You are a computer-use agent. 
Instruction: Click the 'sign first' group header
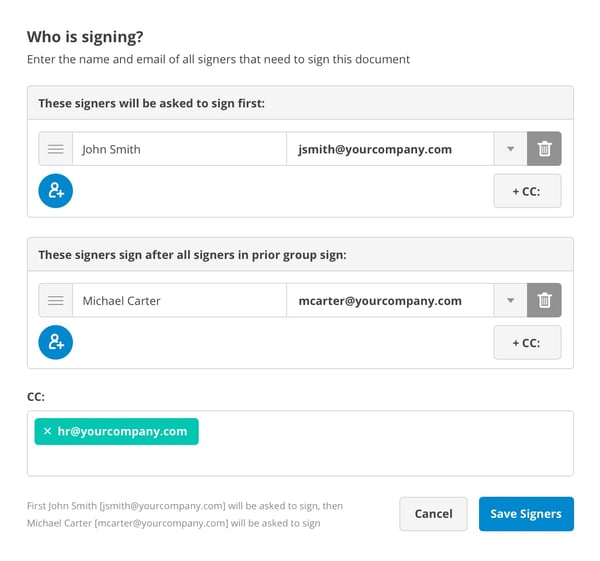(300, 103)
